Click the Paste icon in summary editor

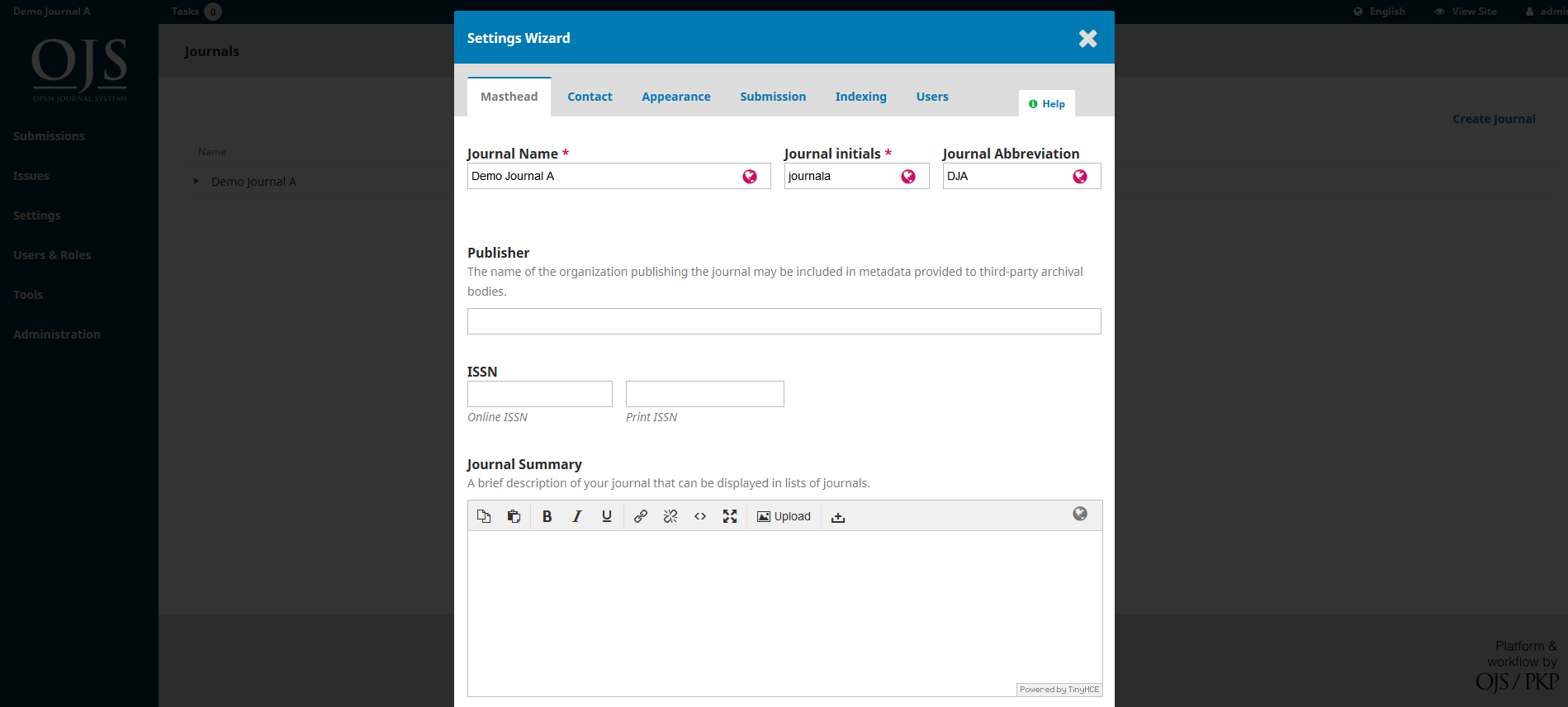(x=514, y=516)
